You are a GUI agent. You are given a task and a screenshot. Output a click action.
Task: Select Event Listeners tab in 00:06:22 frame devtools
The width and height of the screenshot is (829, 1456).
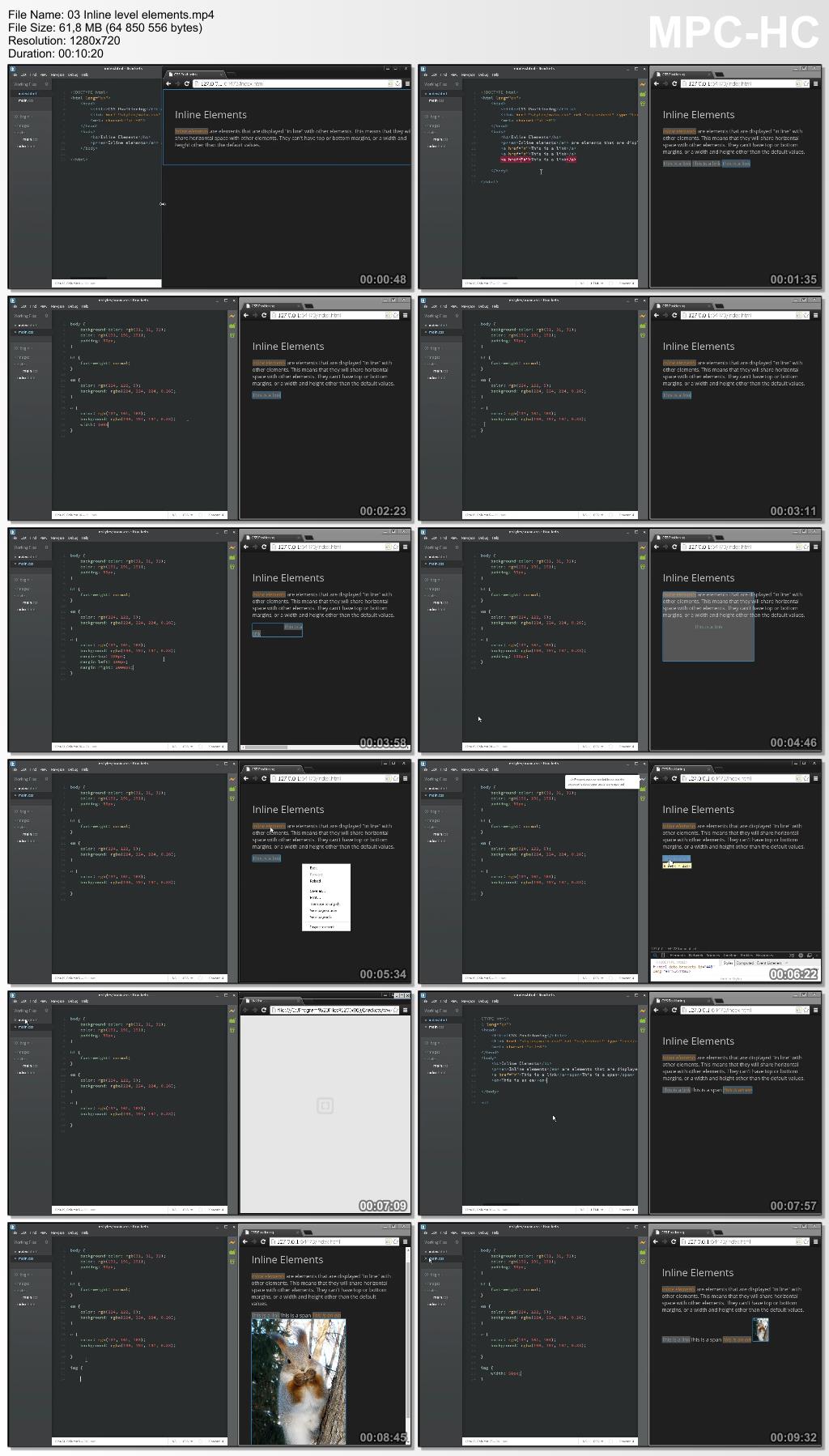[769, 963]
